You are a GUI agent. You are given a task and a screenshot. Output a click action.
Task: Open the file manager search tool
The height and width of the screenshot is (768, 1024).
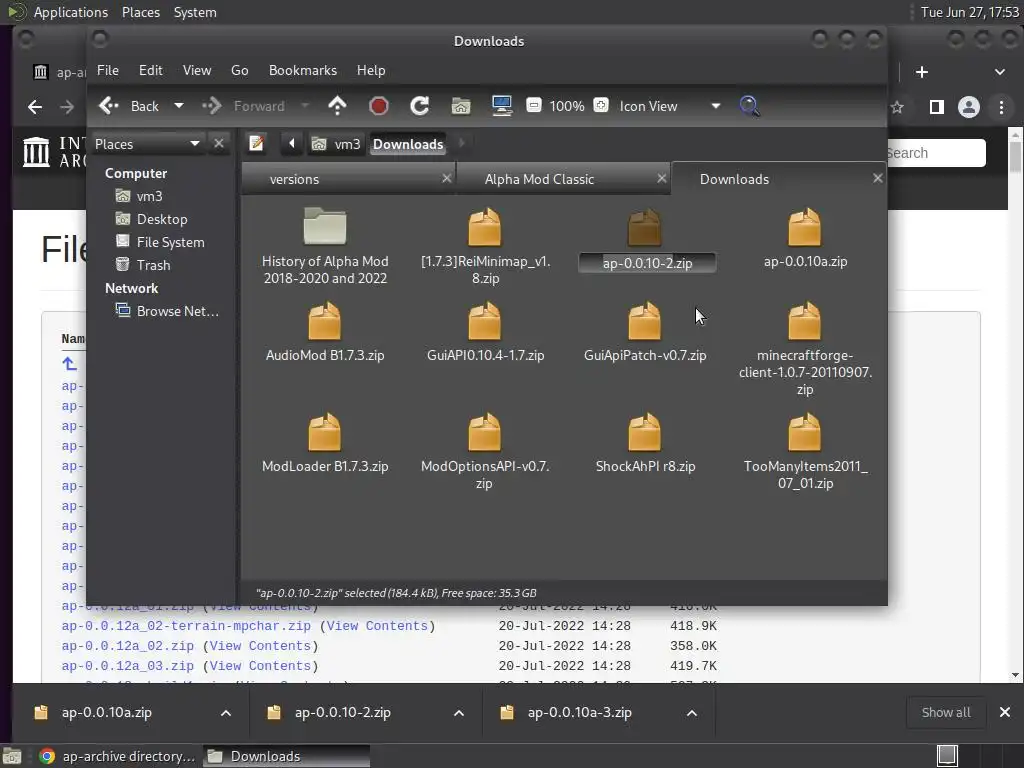(x=750, y=106)
